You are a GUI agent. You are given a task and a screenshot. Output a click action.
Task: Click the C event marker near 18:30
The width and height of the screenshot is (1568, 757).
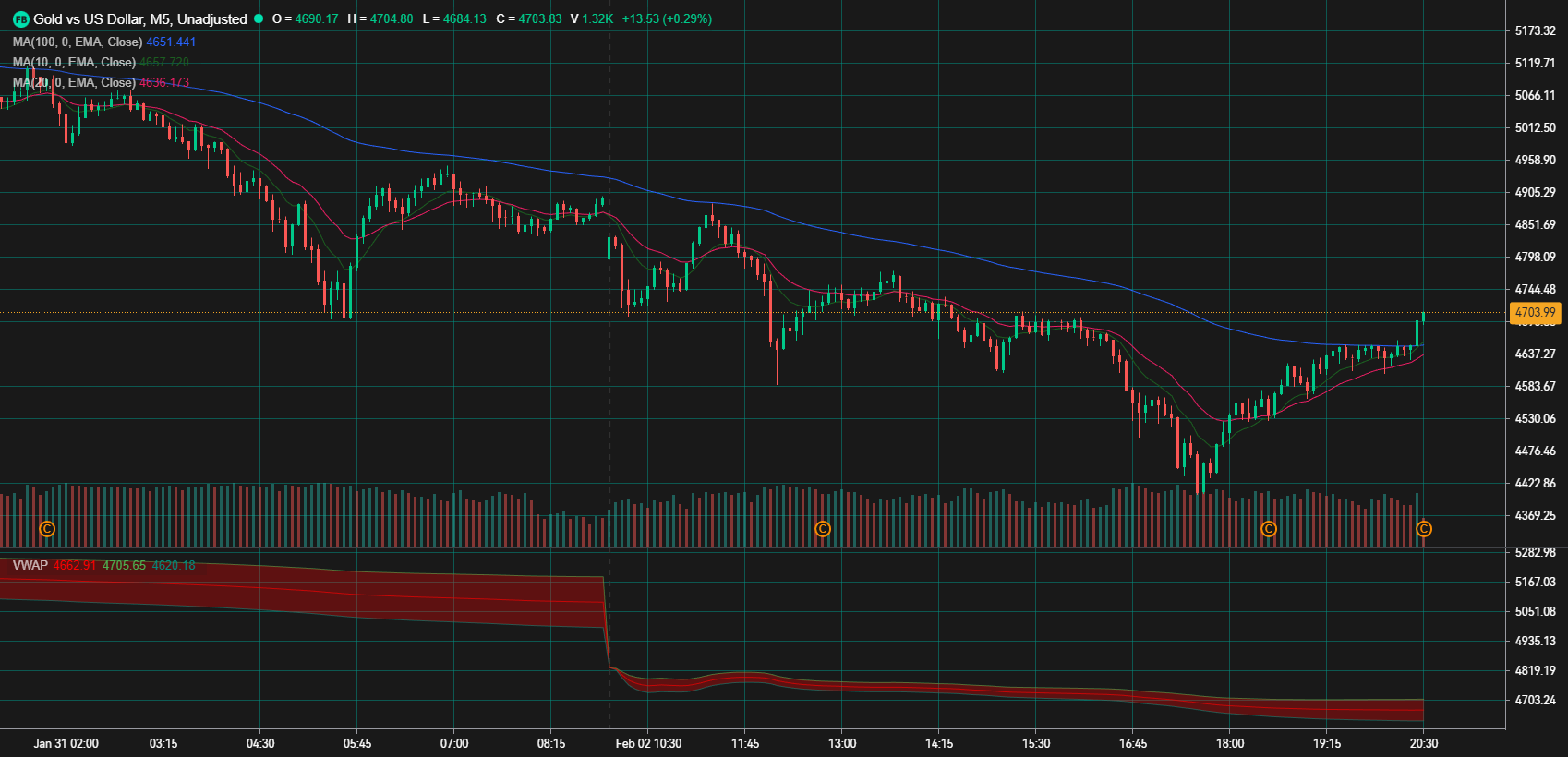tap(1269, 529)
